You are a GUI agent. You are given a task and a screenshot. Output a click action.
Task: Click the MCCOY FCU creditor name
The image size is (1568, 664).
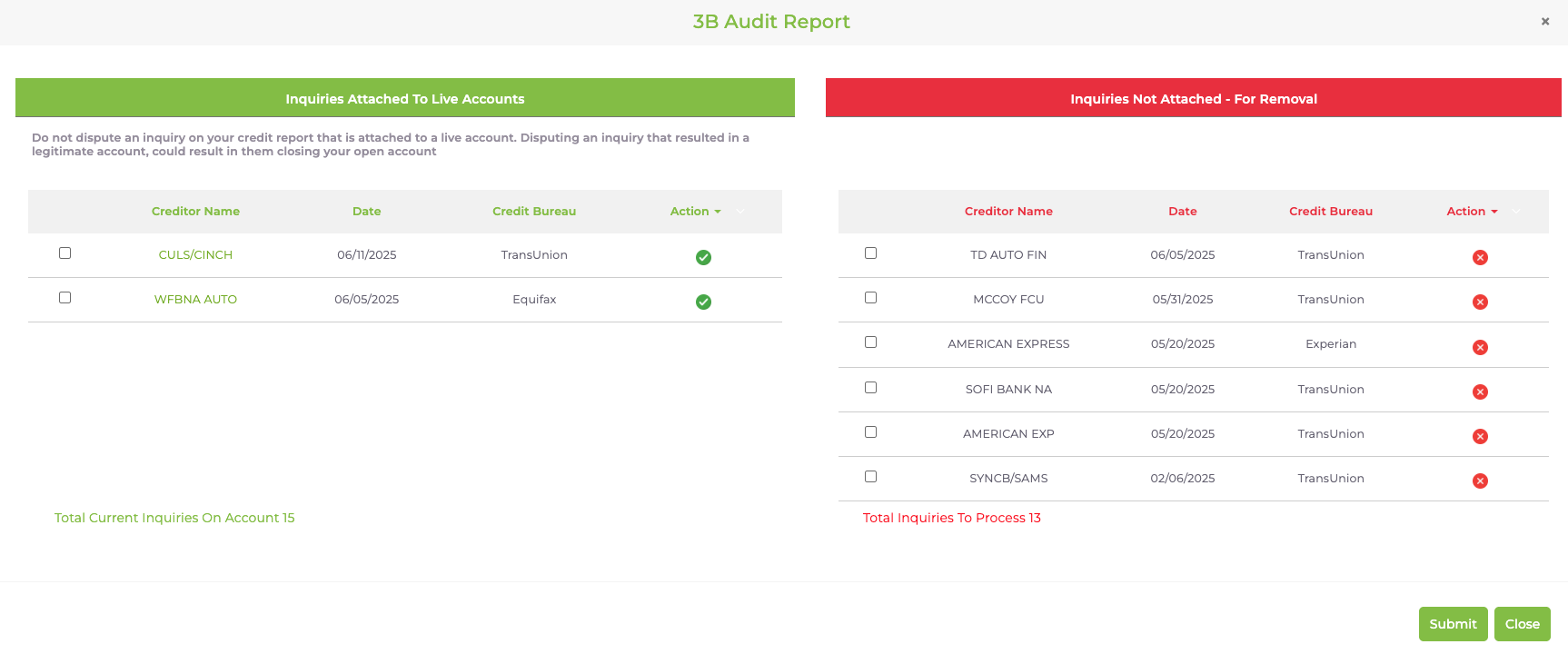click(x=1008, y=300)
